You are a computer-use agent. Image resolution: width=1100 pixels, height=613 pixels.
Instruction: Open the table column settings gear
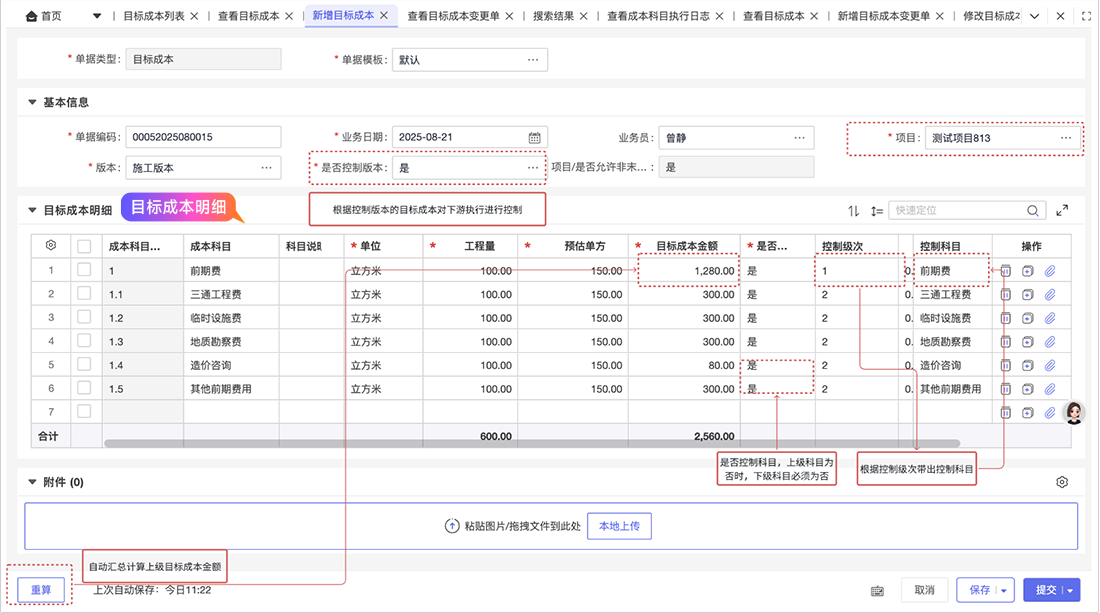(x=51, y=245)
